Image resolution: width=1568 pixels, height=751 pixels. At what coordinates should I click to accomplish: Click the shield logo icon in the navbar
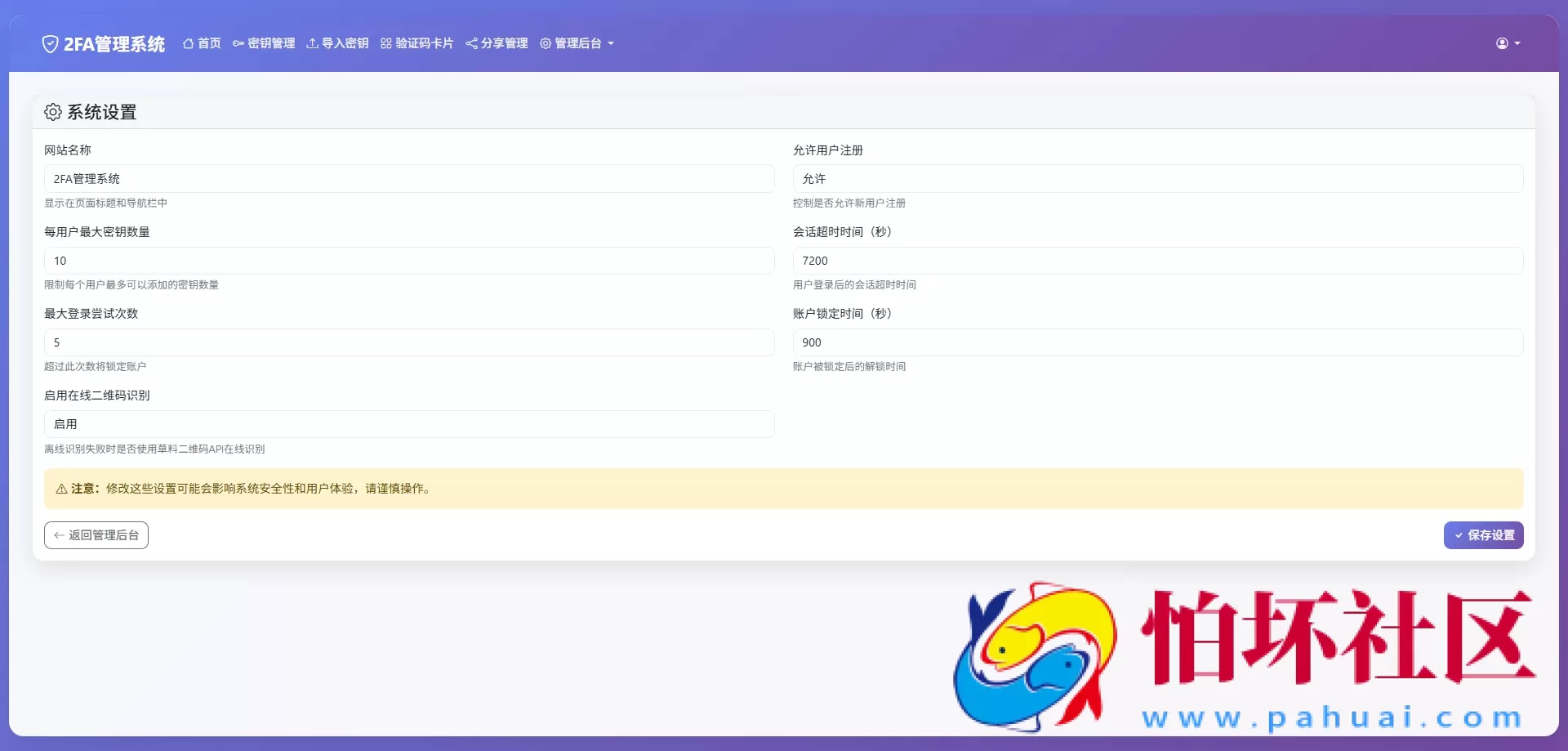coord(51,43)
